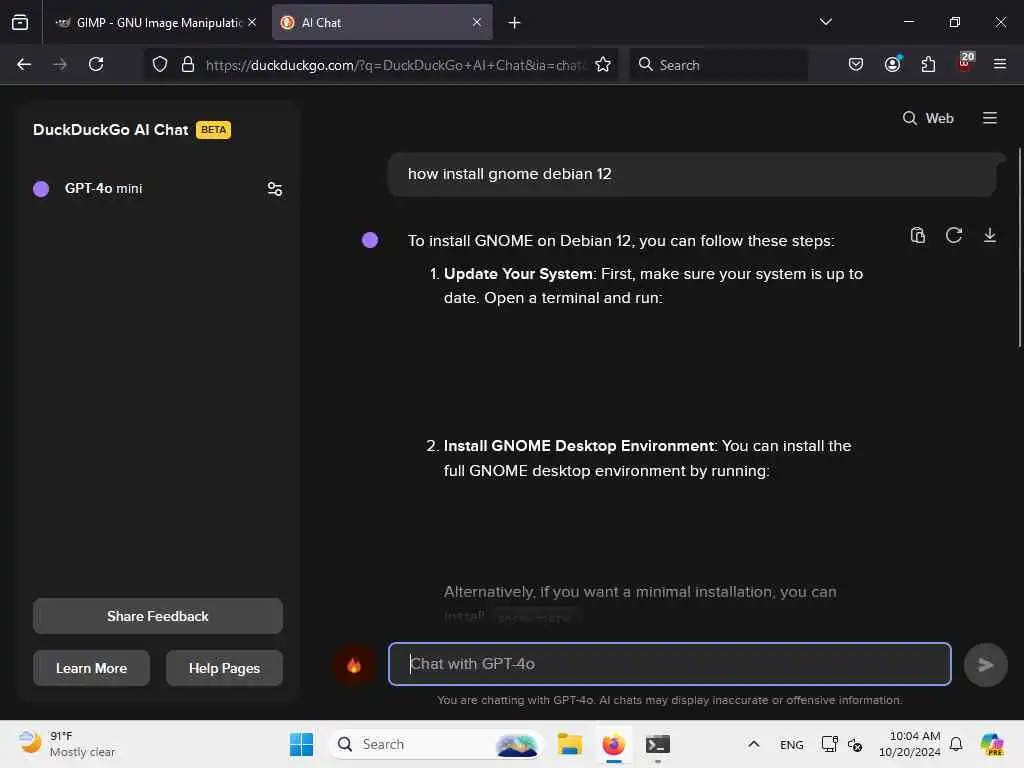Screen dimensions: 1024x768
Task: Open the Terminal taskbar icon
Action: 658,744
